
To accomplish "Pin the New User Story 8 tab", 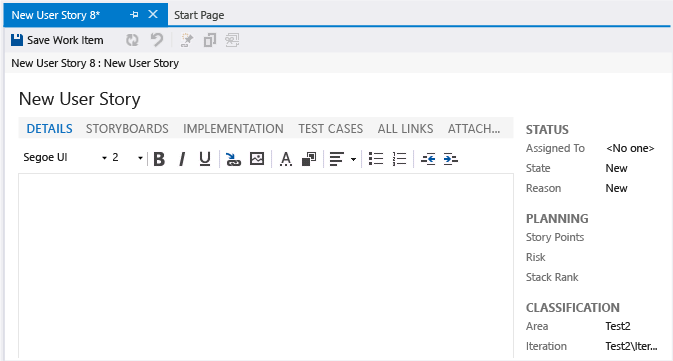I will pyautogui.click(x=134, y=15).
